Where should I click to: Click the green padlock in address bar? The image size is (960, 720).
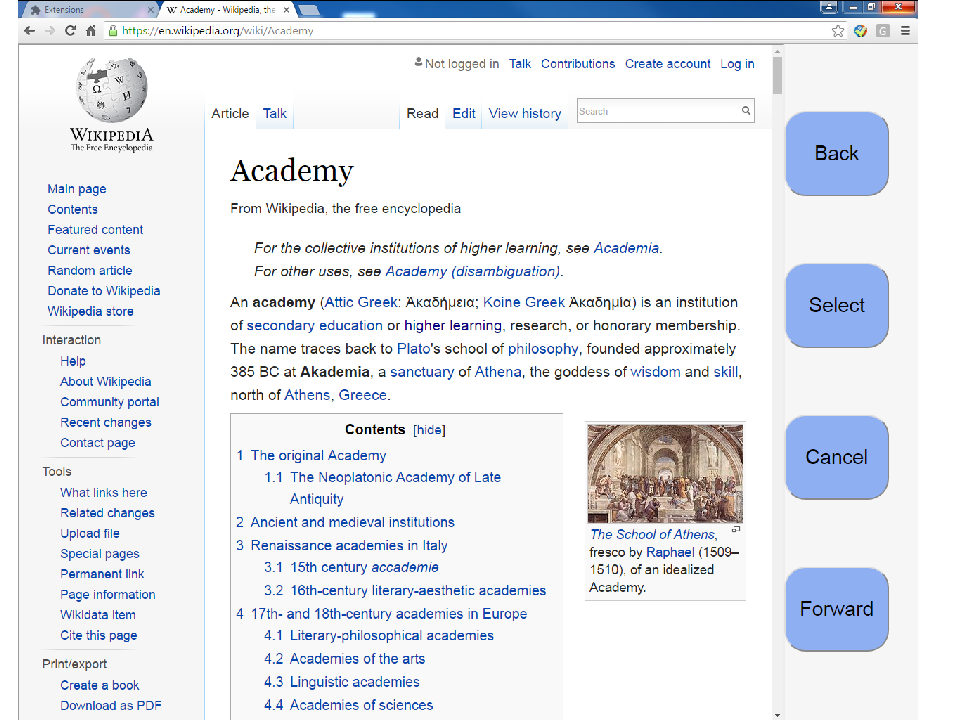tap(113, 31)
